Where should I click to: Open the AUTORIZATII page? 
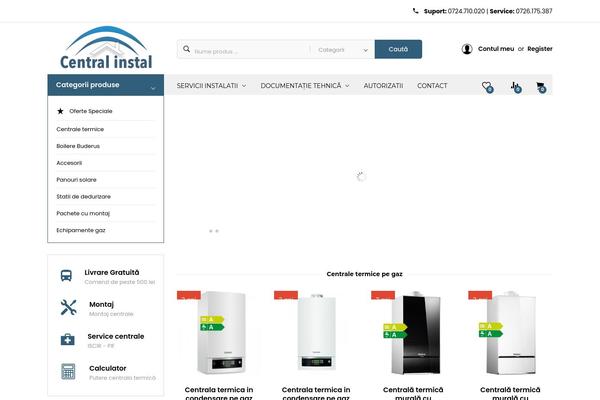click(383, 86)
